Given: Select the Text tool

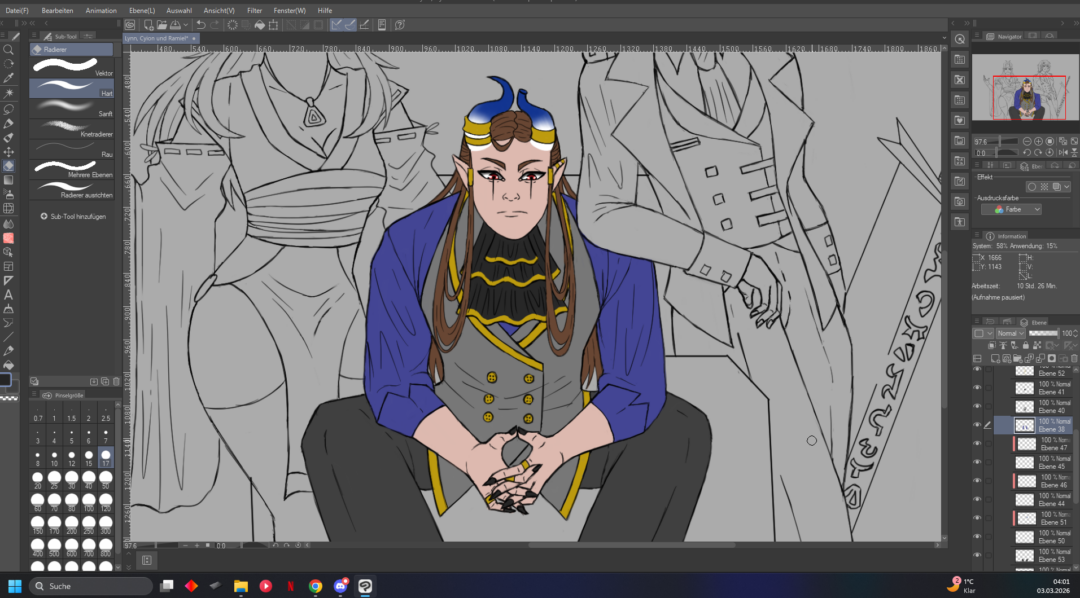Looking at the screenshot, I should coord(9,295).
